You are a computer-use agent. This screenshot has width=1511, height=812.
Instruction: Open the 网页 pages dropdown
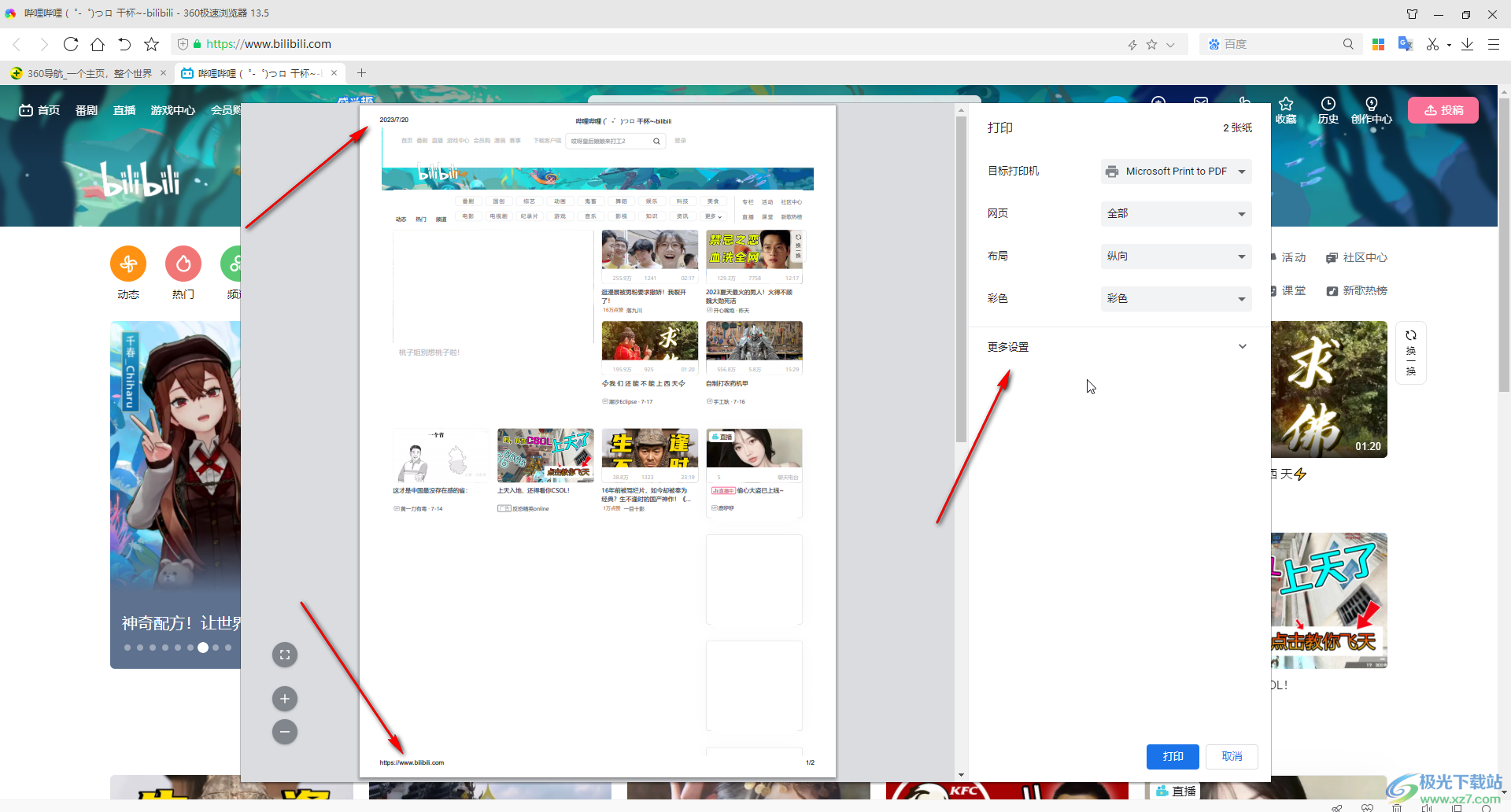[x=1176, y=214]
